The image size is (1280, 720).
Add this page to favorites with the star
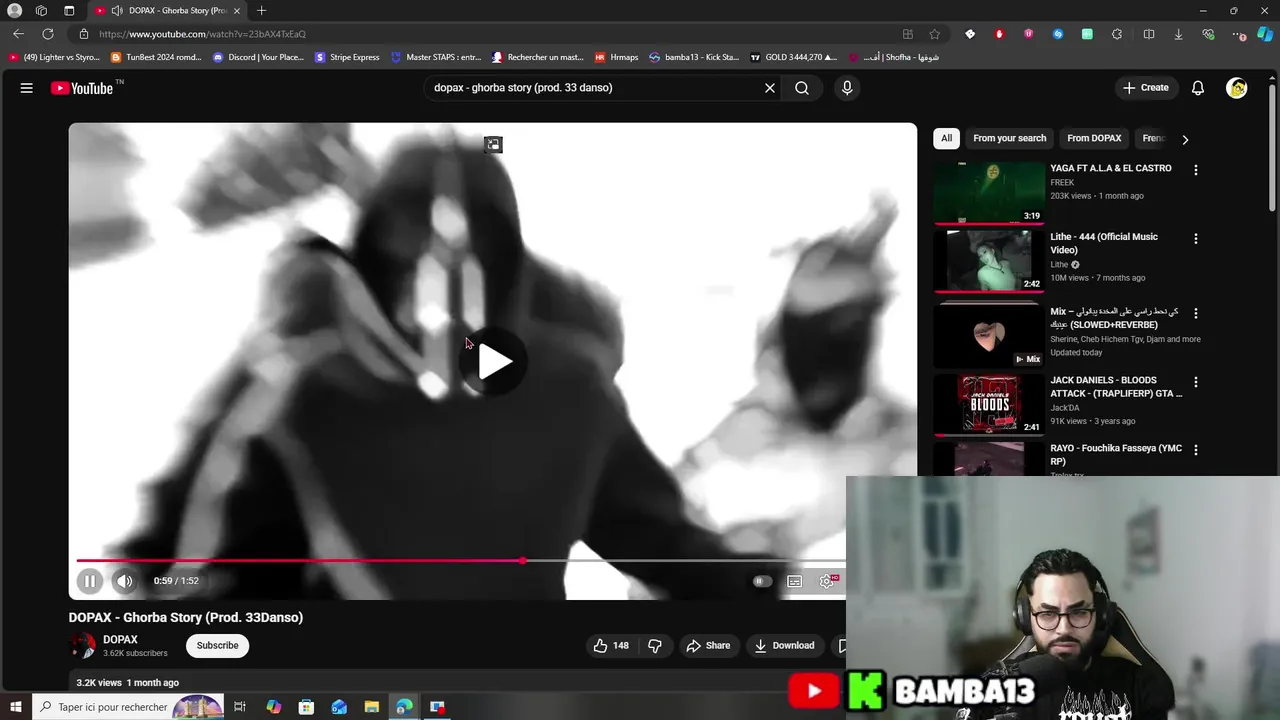(934, 34)
